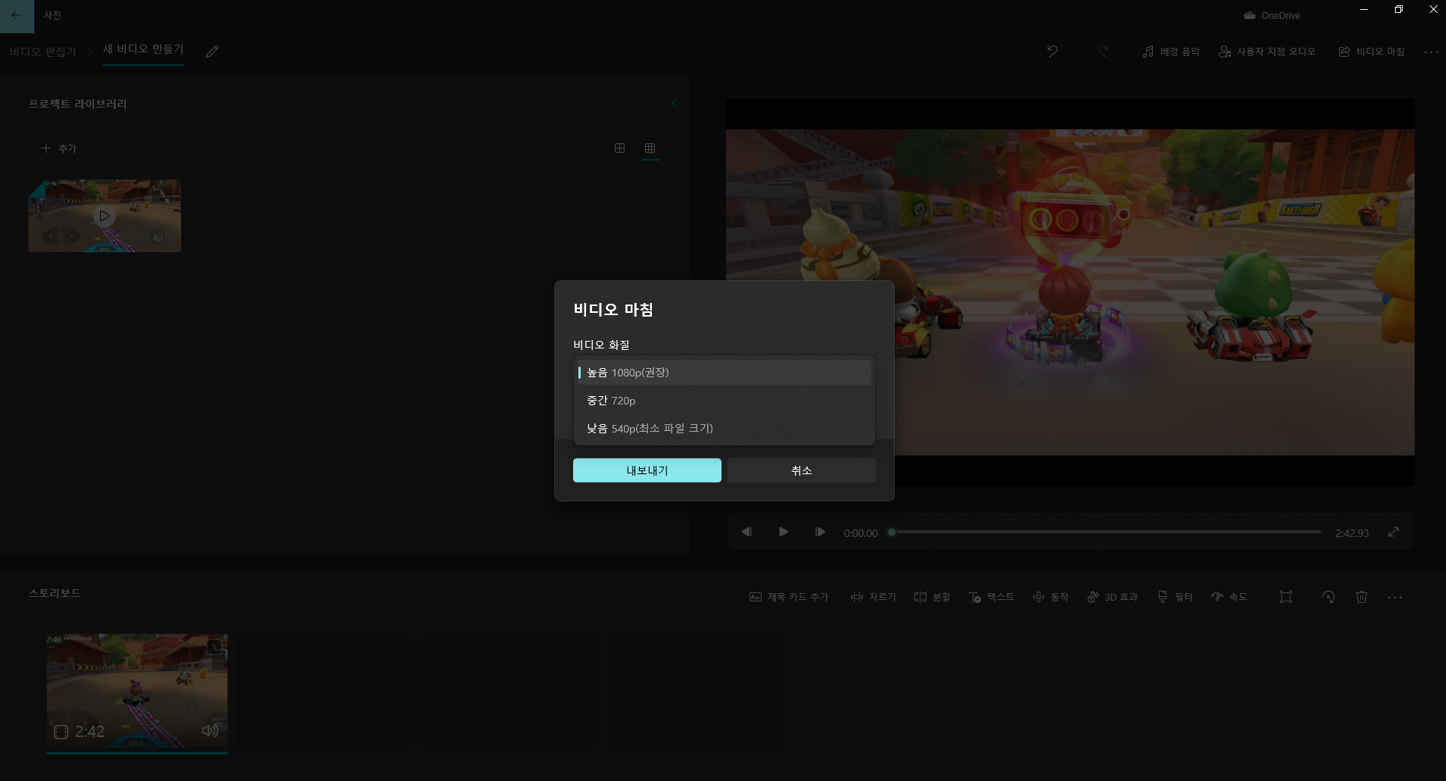Screen dimensions: 1446x781
Task: Open the 속도 speed tool
Action: 1229,597
